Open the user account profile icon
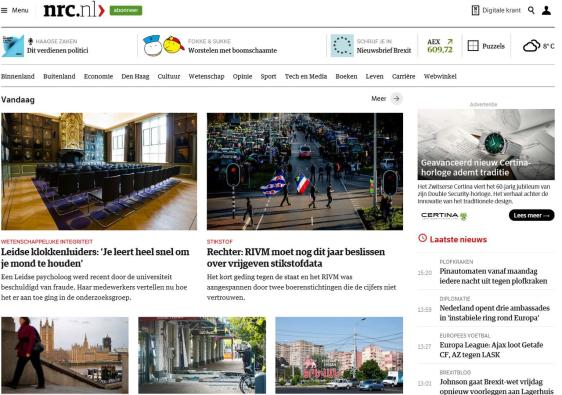Viewport: 562px width, 395px height. pos(546,10)
